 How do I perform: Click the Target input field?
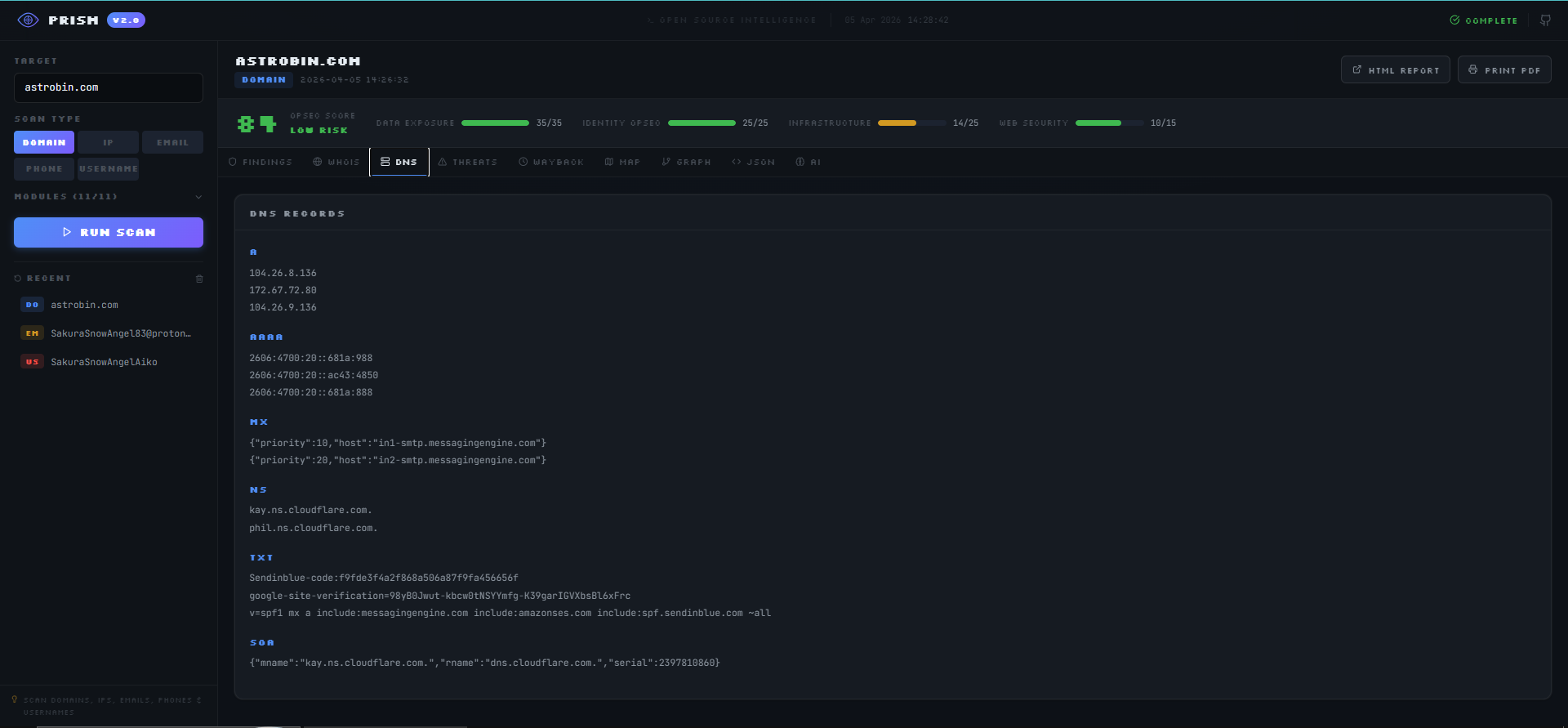109,87
